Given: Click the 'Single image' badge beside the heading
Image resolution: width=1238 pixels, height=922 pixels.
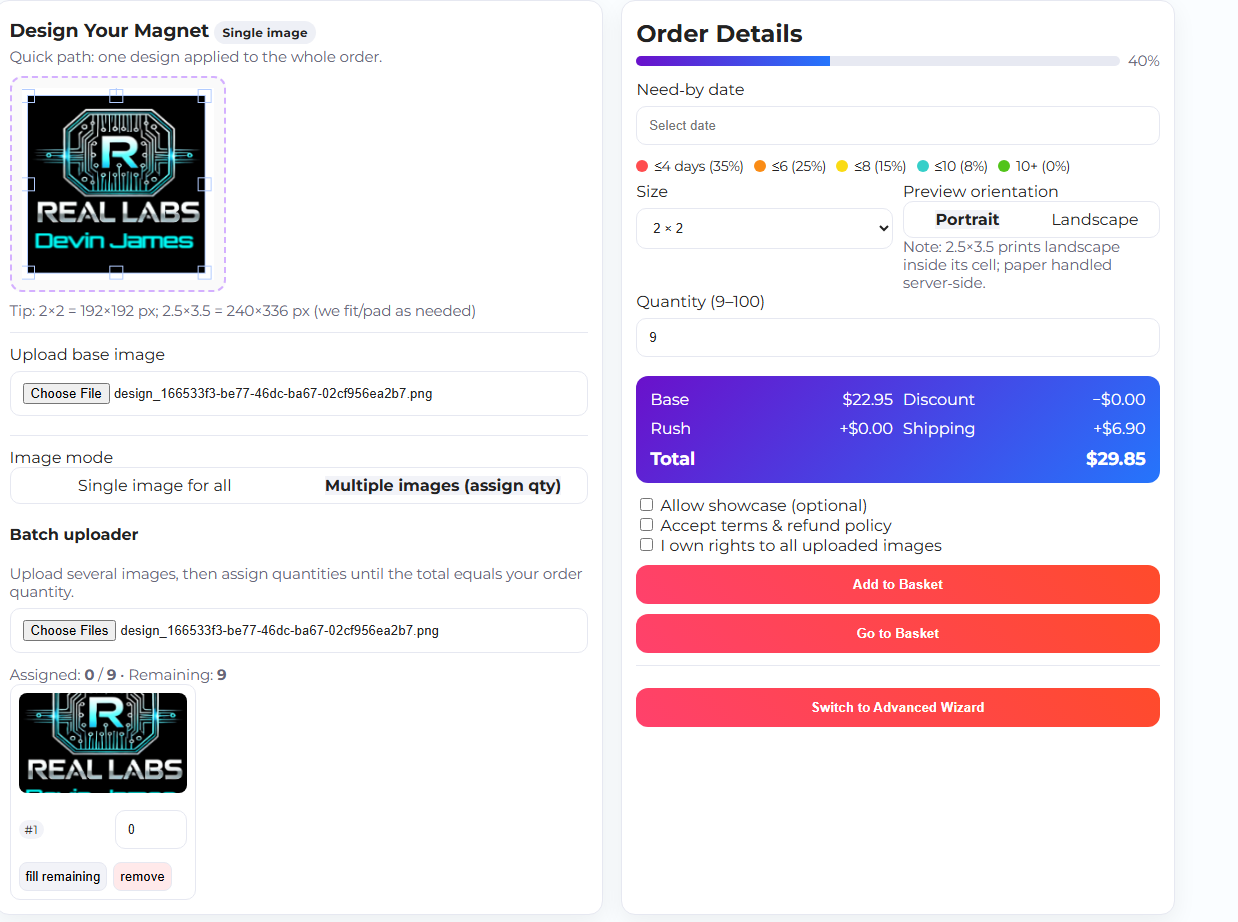Looking at the screenshot, I should 265,33.
